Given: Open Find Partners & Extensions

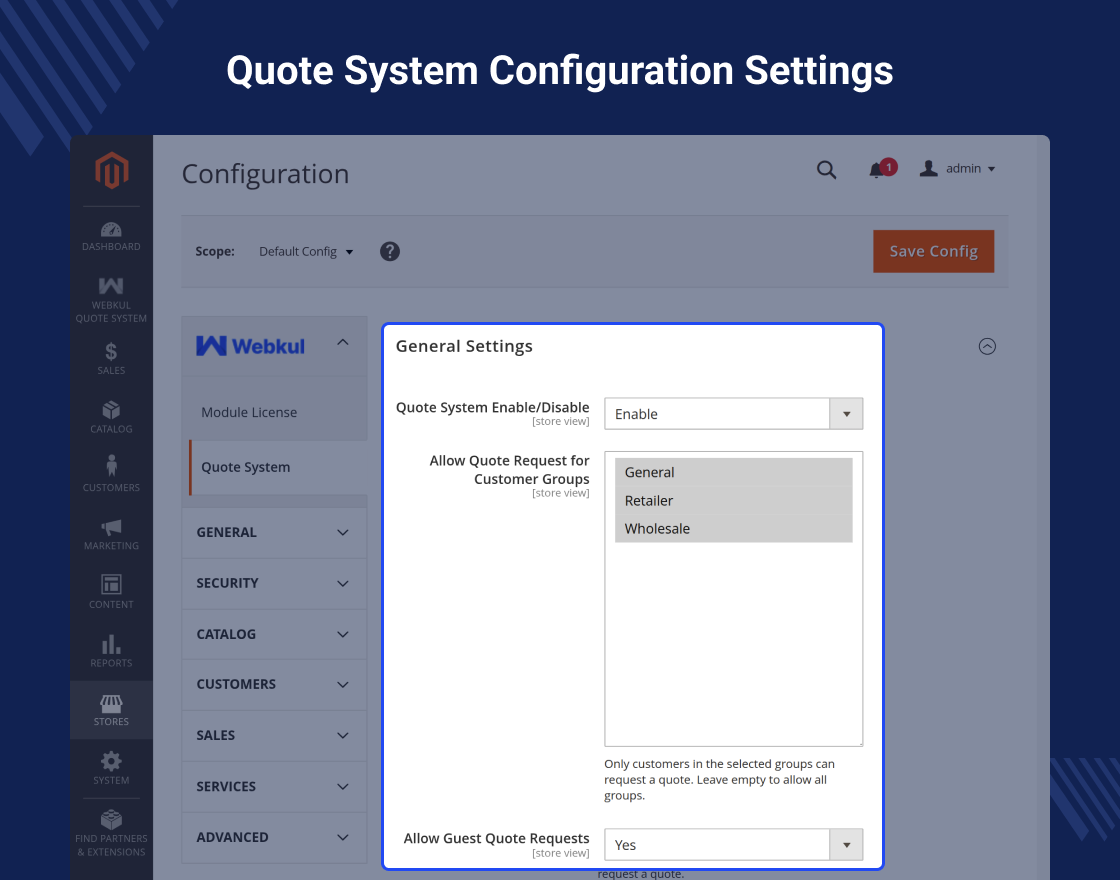Looking at the screenshot, I should [111, 833].
